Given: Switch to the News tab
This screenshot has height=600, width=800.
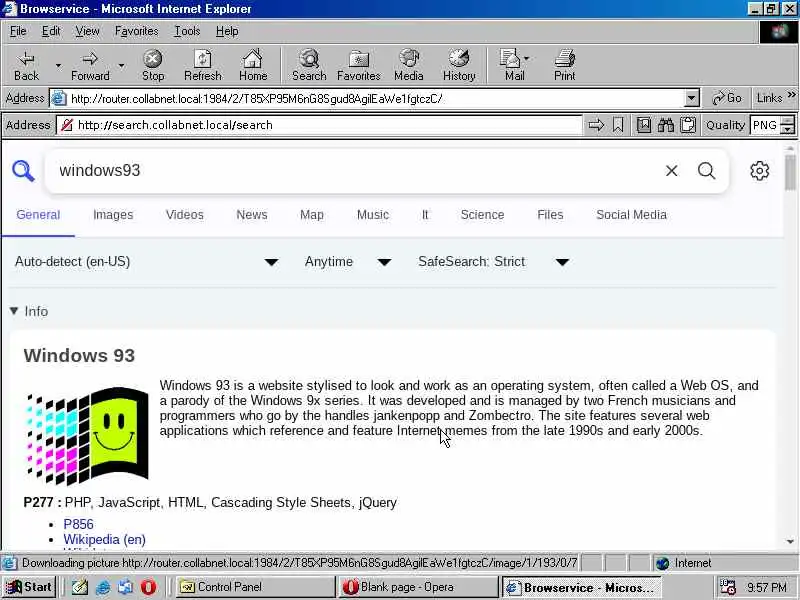Looking at the screenshot, I should pyautogui.click(x=252, y=215).
